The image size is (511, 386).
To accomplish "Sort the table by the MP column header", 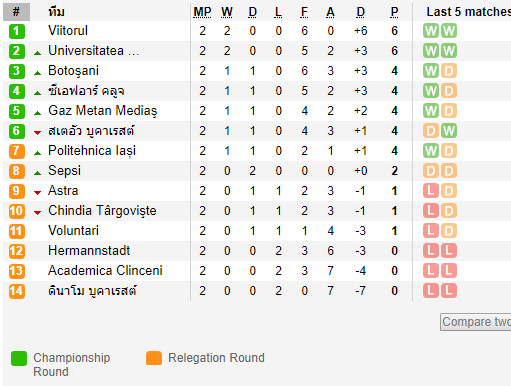I will click(x=202, y=12).
